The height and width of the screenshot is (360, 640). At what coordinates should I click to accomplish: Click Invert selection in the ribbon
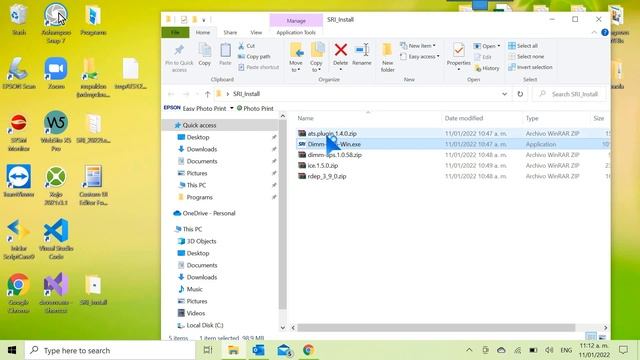point(530,67)
